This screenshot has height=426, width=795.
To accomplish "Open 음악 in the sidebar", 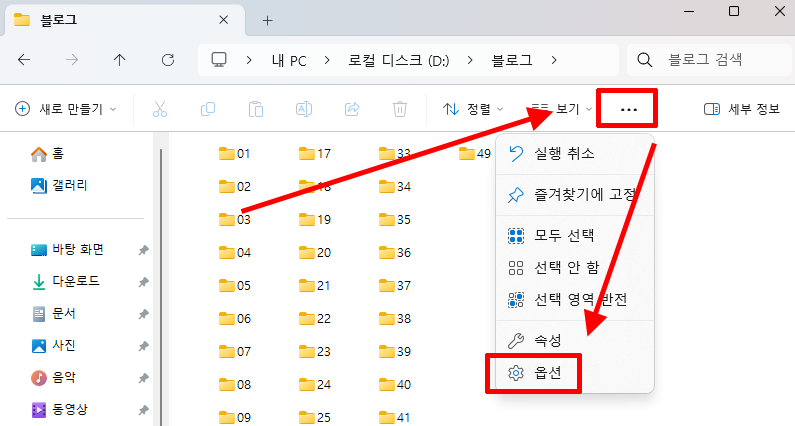I will click(x=53, y=377).
